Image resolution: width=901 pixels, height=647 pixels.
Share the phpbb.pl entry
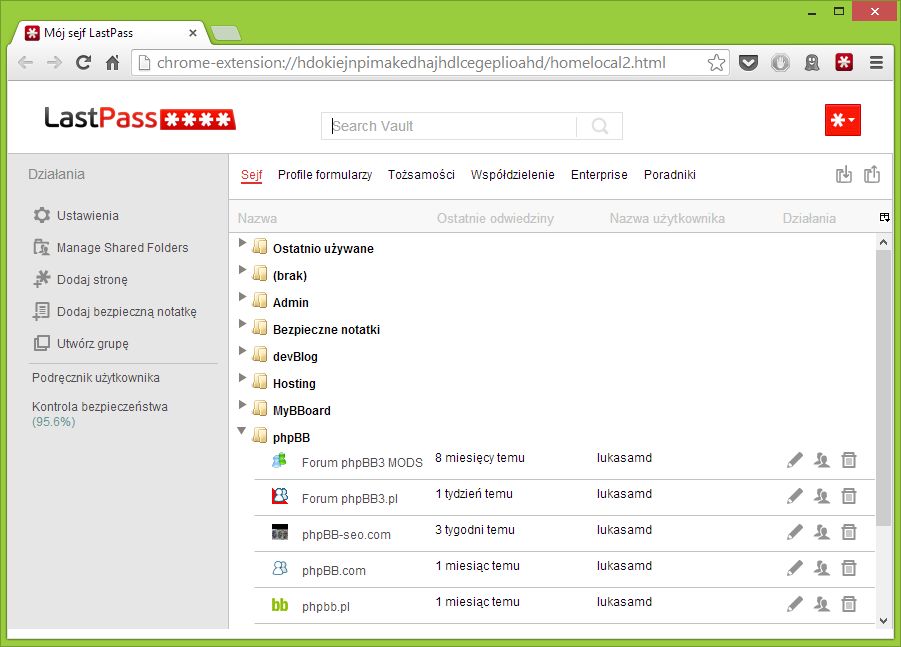click(x=822, y=604)
